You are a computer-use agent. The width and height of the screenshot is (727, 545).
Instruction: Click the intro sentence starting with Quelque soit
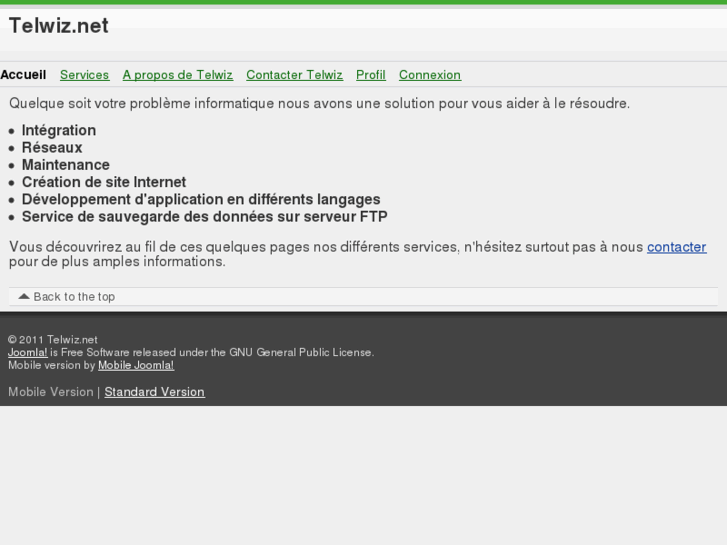319,103
